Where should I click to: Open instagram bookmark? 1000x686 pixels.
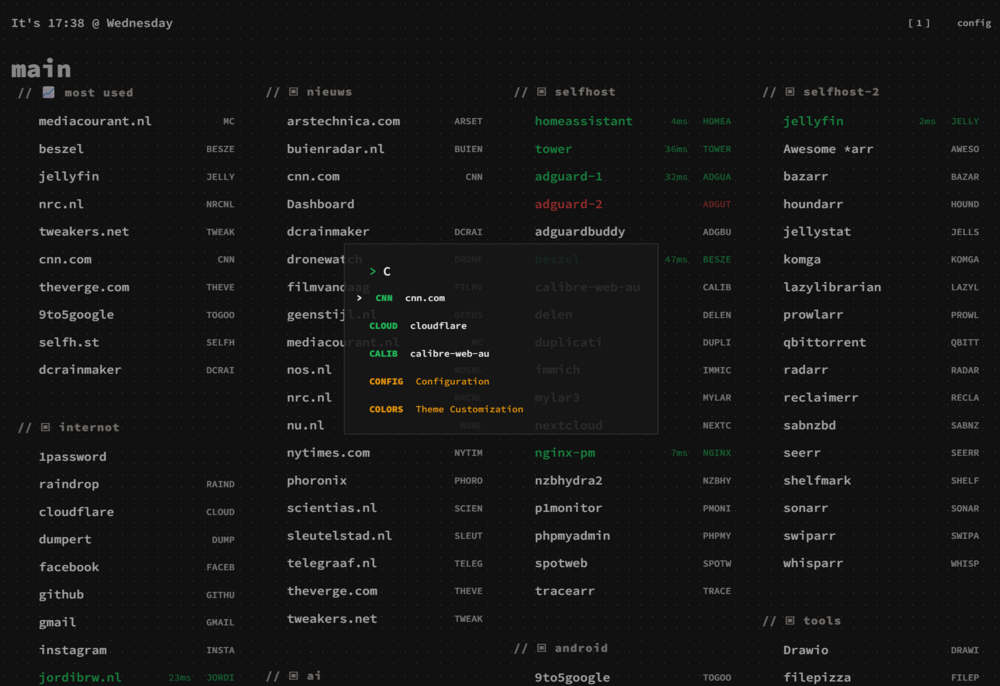tap(73, 650)
